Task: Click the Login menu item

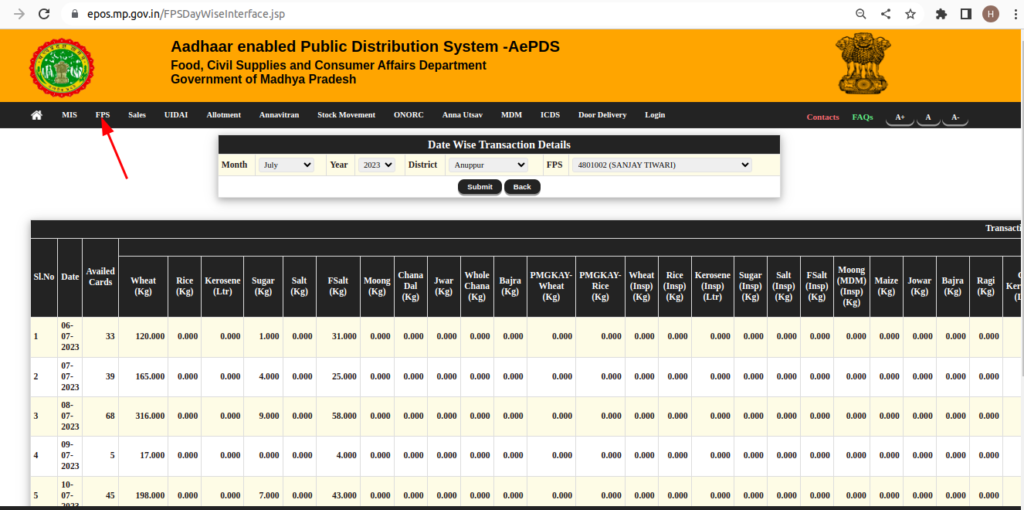Action: click(654, 115)
